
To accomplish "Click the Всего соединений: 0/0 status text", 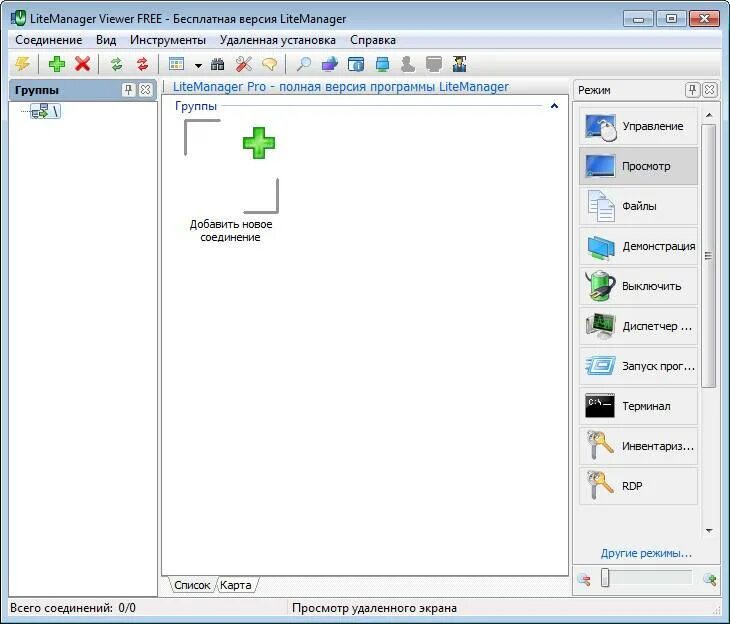I will pyautogui.click(x=73, y=608).
